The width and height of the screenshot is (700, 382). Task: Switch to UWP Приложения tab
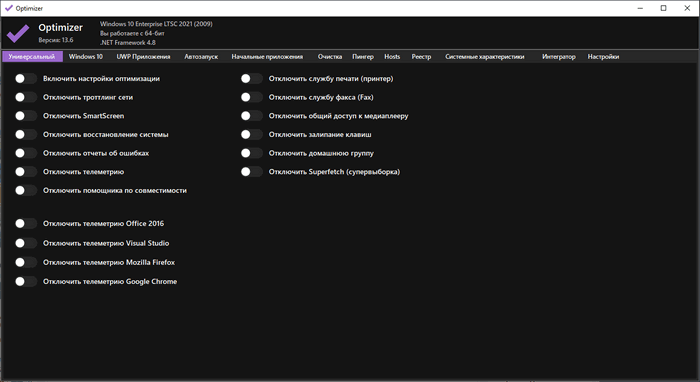click(x=143, y=57)
